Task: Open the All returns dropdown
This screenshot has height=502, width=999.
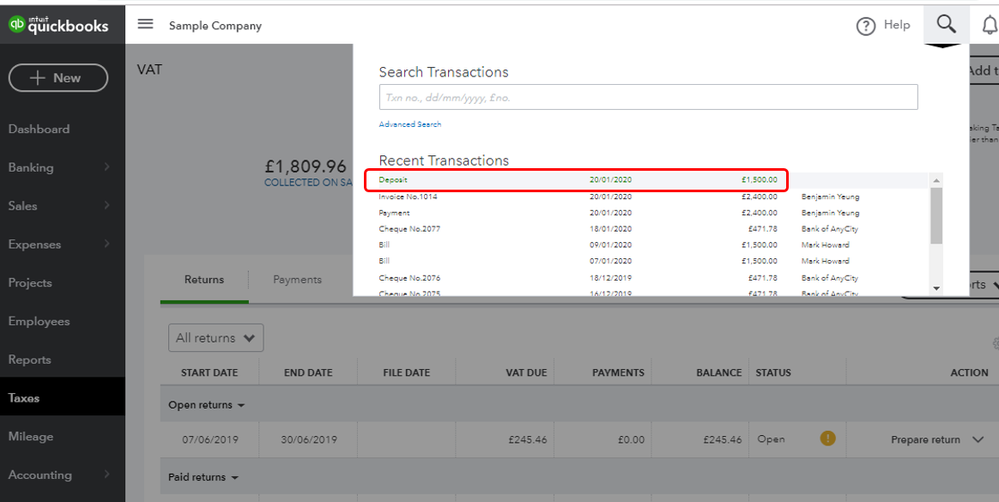Action: coord(216,338)
